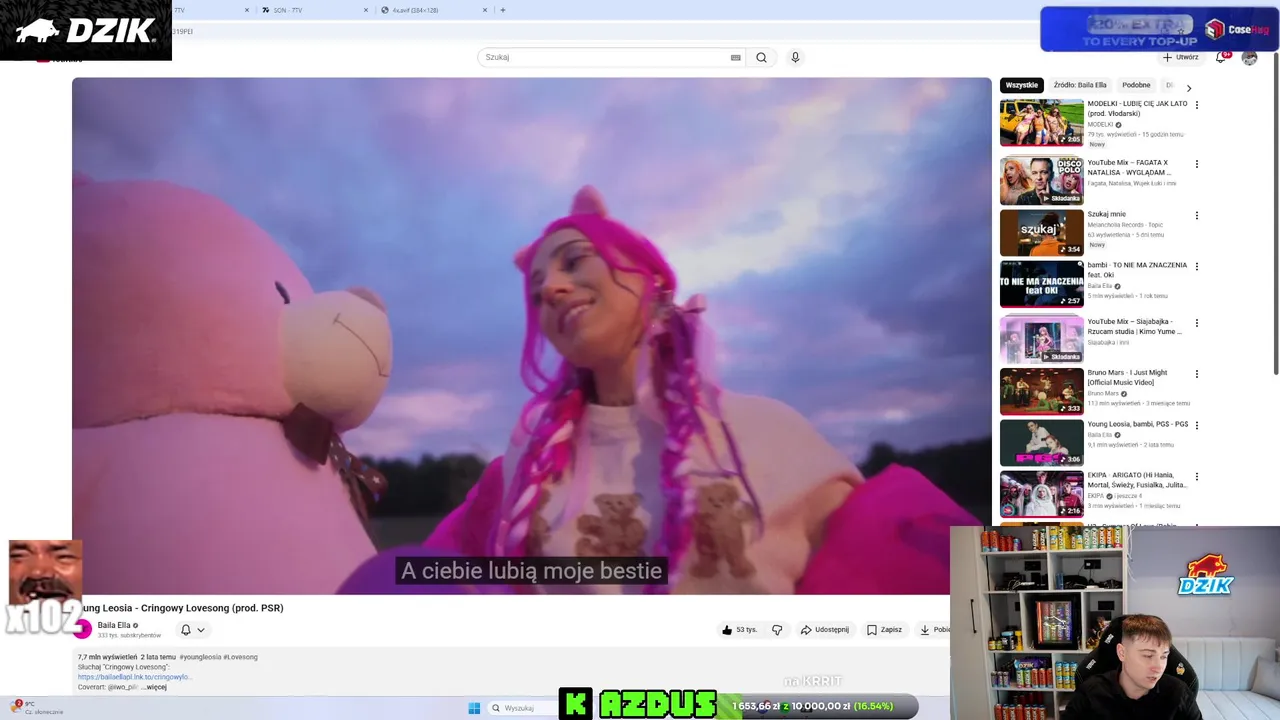The height and width of the screenshot is (720, 1280).
Task: Open EKIPA - ARIGATO video thumbnail
Action: pos(1041,493)
